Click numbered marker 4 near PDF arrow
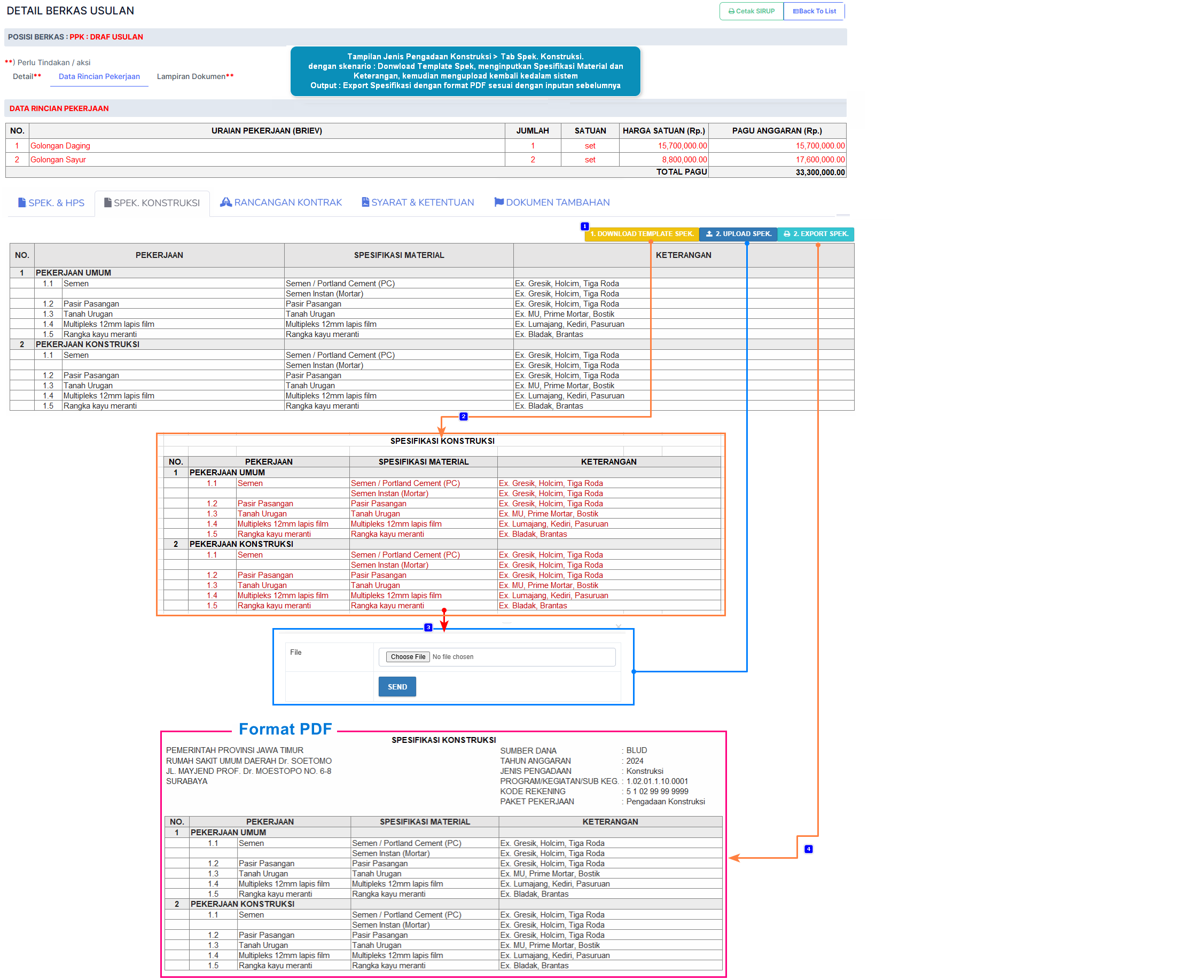Viewport: 1204px width, 980px height. (x=808, y=849)
